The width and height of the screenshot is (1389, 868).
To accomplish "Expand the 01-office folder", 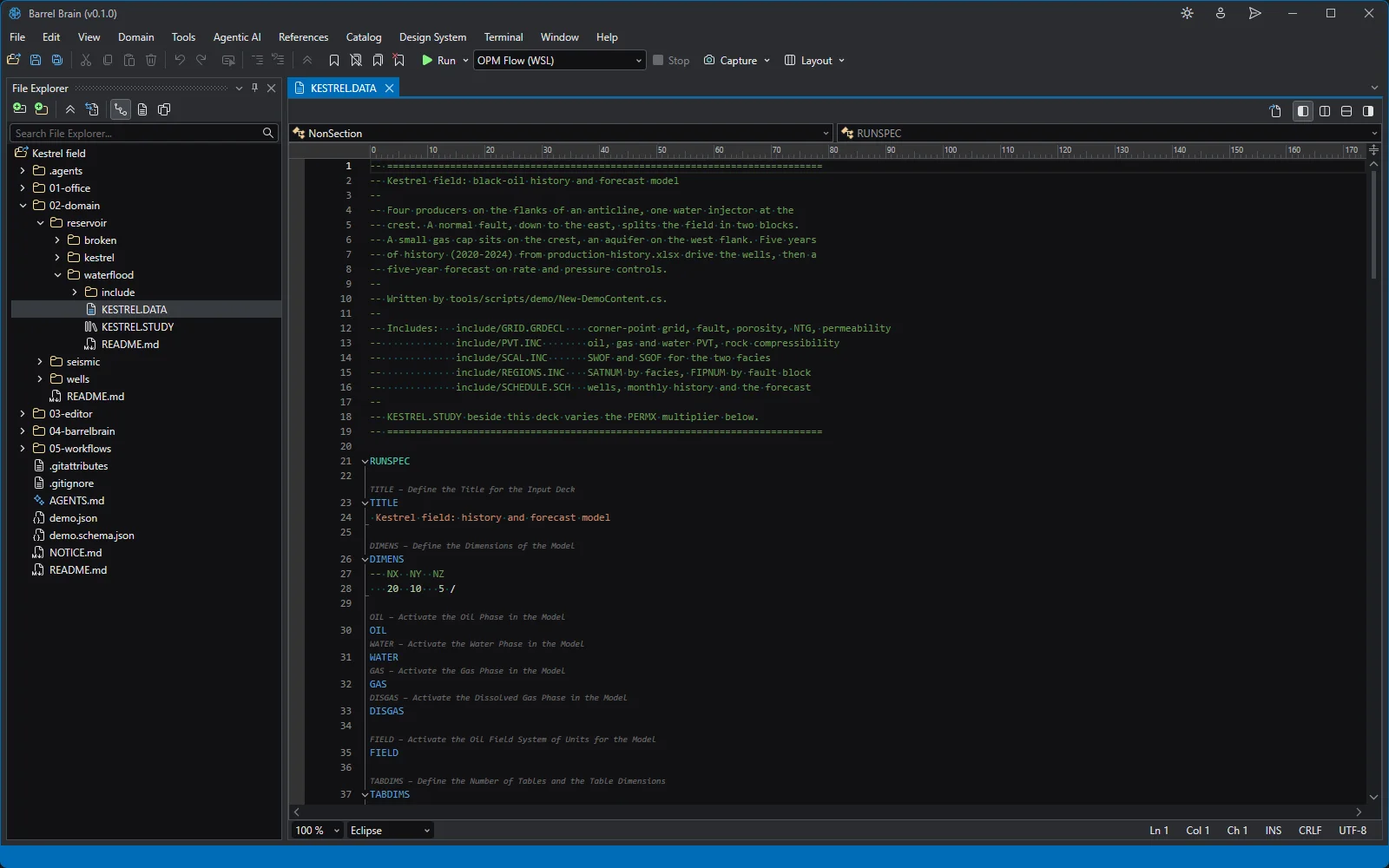I will (23, 188).
